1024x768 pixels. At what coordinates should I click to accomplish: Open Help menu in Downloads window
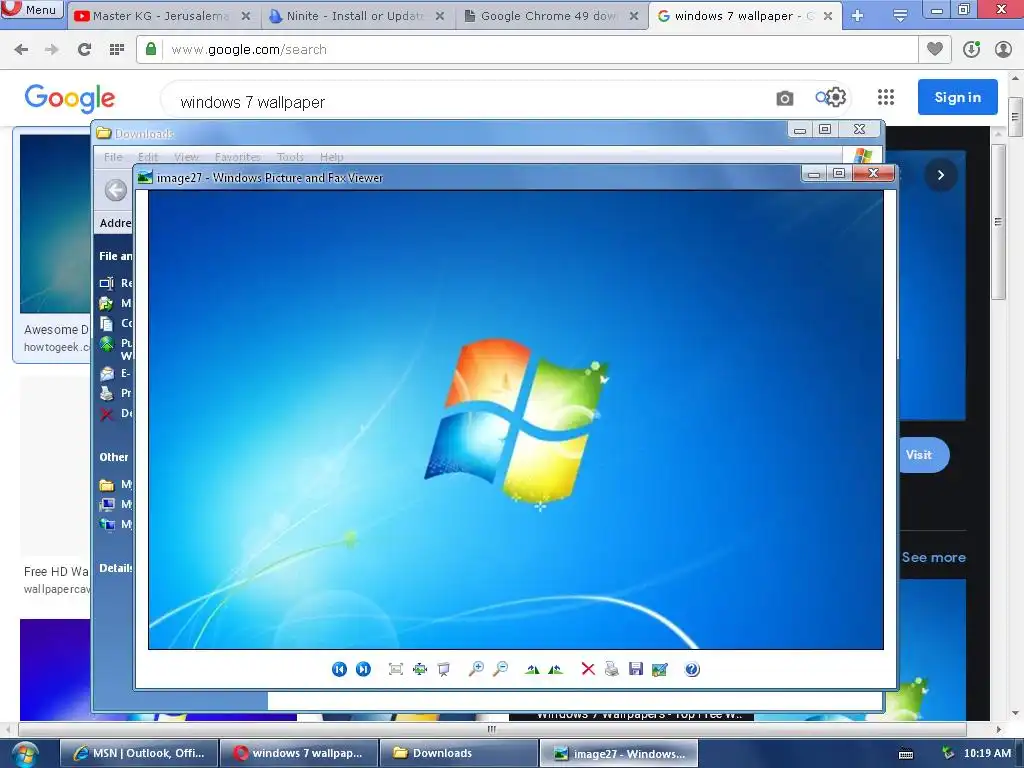(x=331, y=157)
